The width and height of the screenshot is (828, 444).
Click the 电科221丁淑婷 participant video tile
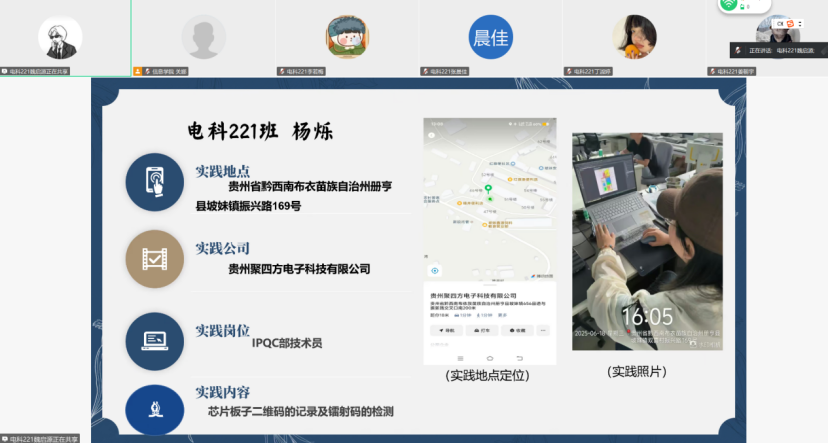tap(633, 37)
